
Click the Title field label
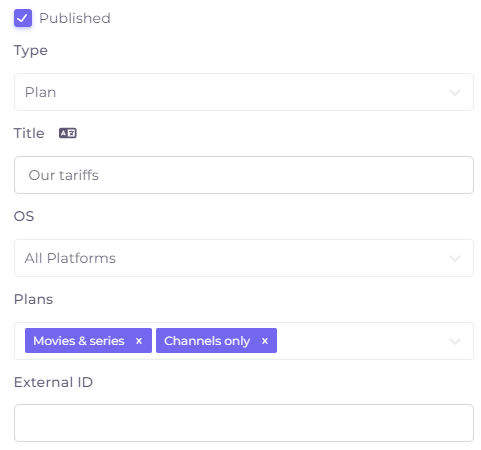point(29,133)
